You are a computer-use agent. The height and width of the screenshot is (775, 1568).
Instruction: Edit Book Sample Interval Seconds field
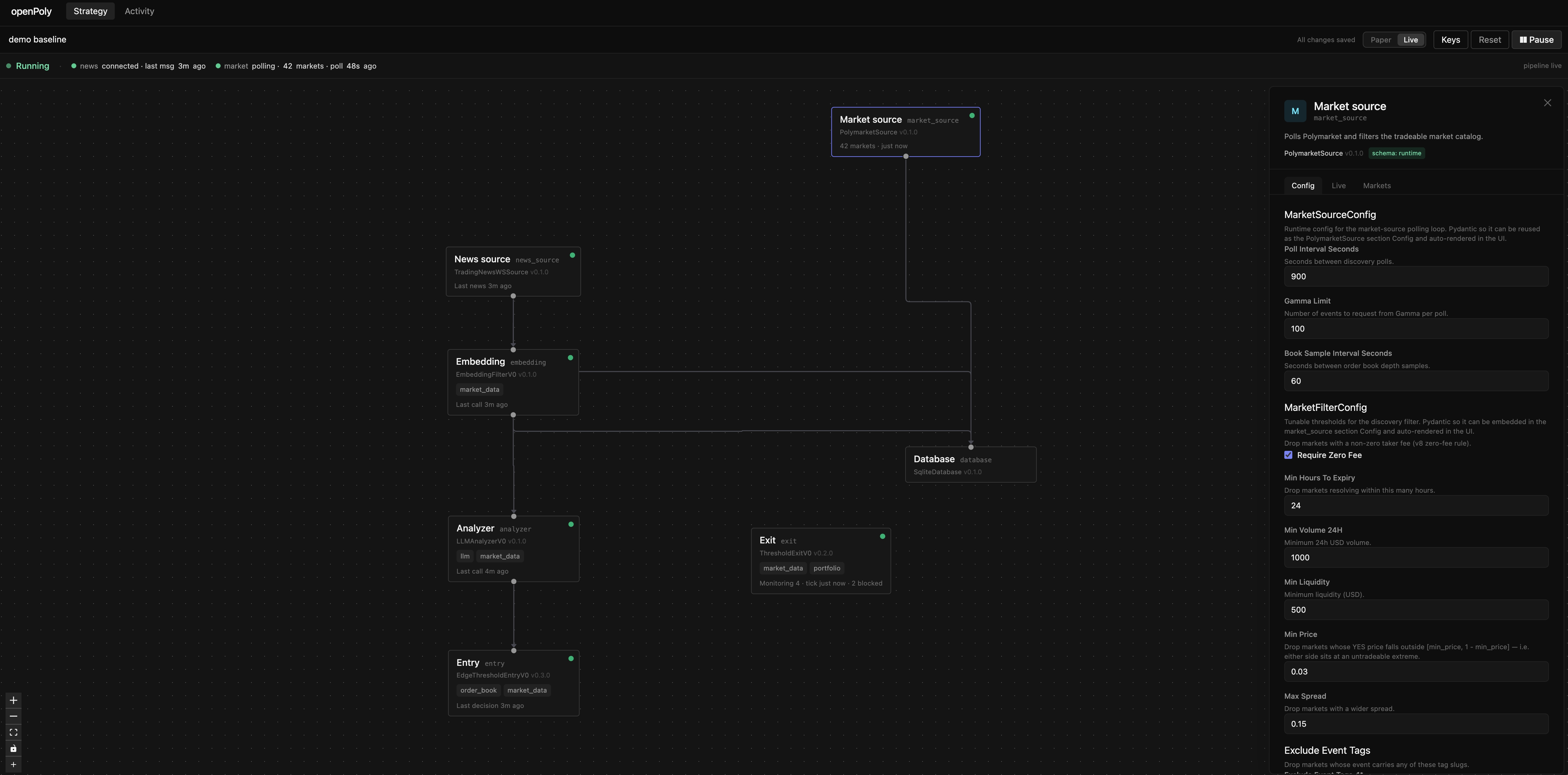(x=1416, y=381)
